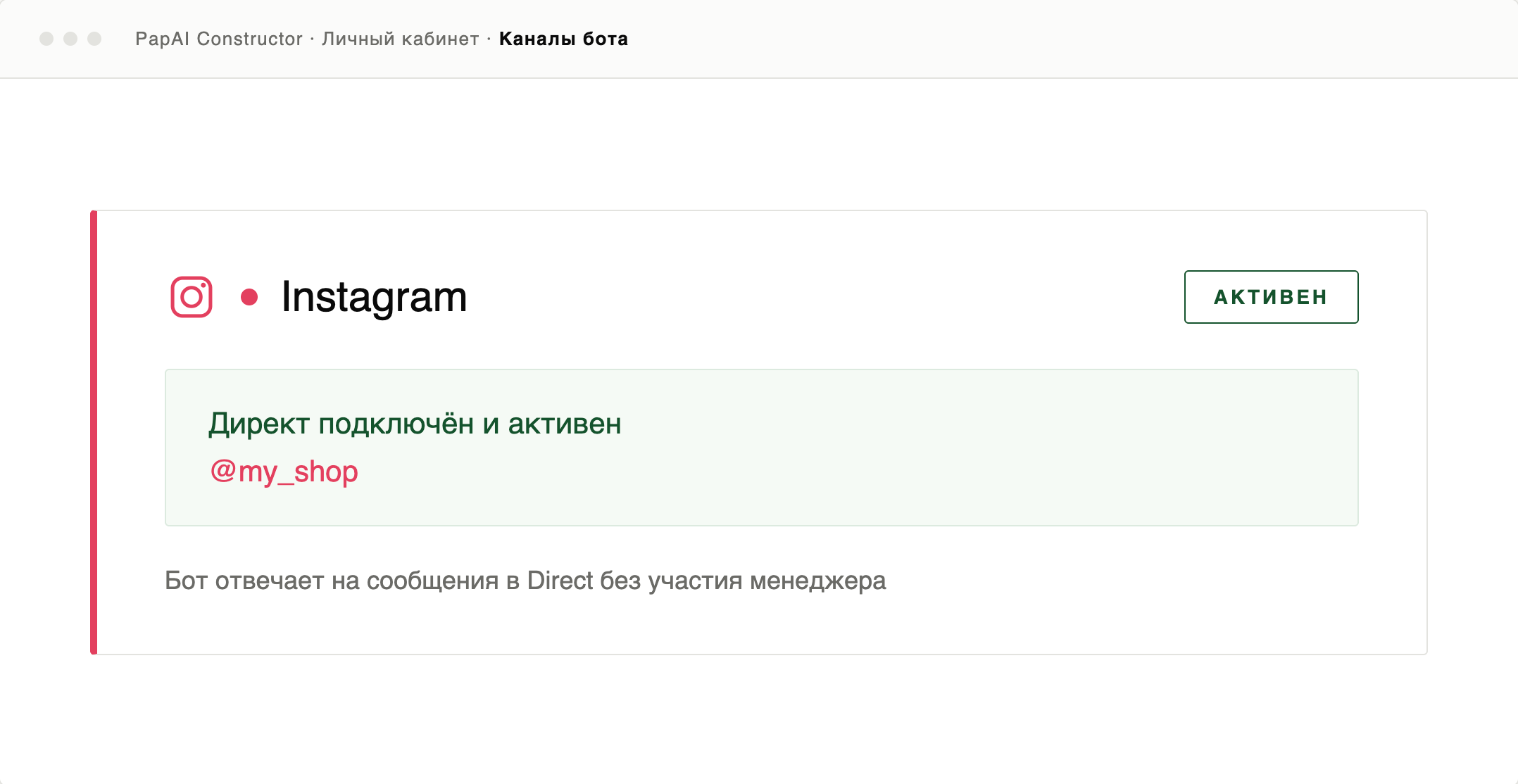Click the middle gray window control dot
1518x784 pixels.
click(x=70, y=39)
